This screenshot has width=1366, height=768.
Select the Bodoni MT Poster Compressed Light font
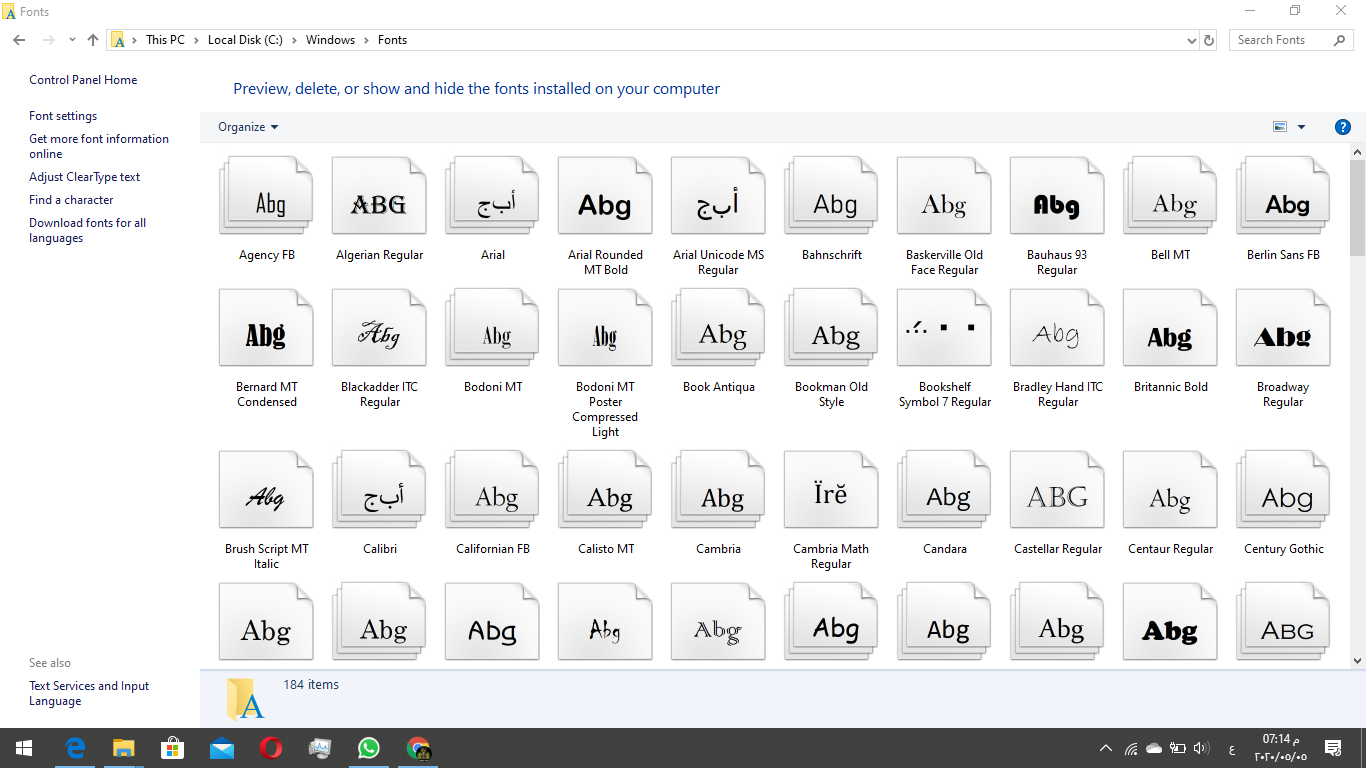(606, 329)
